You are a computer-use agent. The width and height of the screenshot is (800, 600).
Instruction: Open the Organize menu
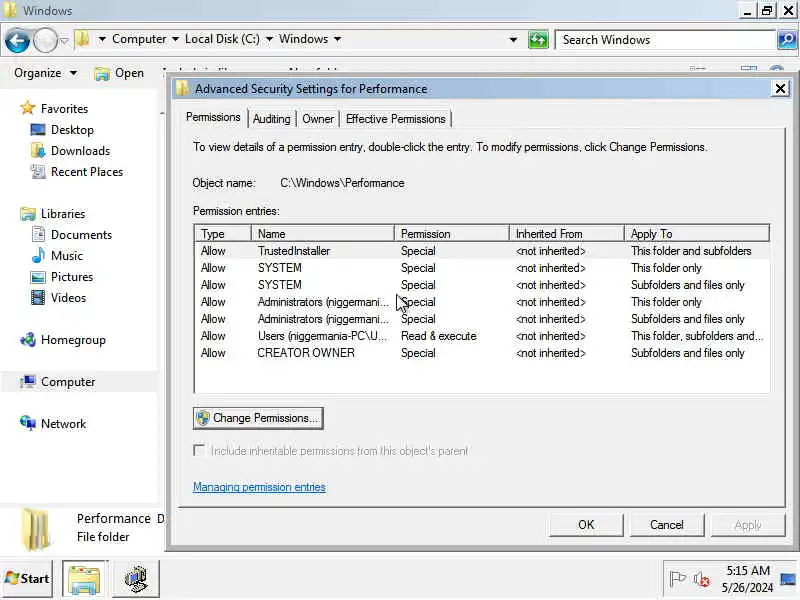(45, 73)
